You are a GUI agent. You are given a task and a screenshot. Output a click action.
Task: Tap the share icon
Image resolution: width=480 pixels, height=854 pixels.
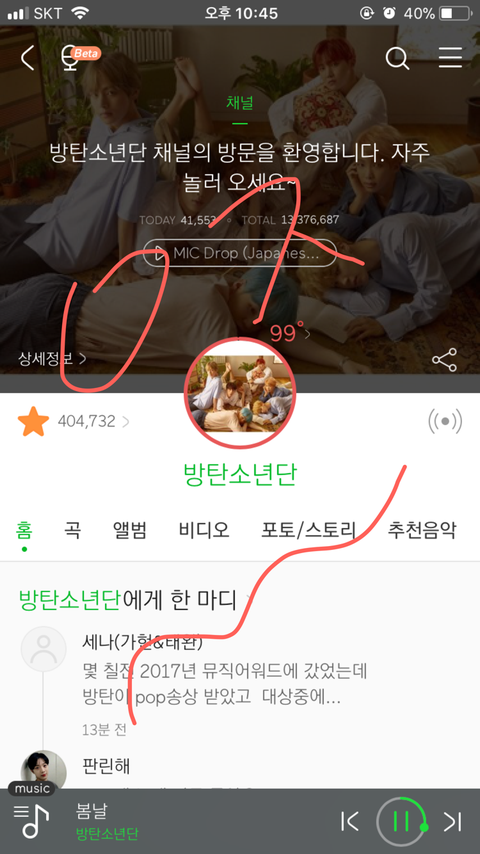point(445,359)
